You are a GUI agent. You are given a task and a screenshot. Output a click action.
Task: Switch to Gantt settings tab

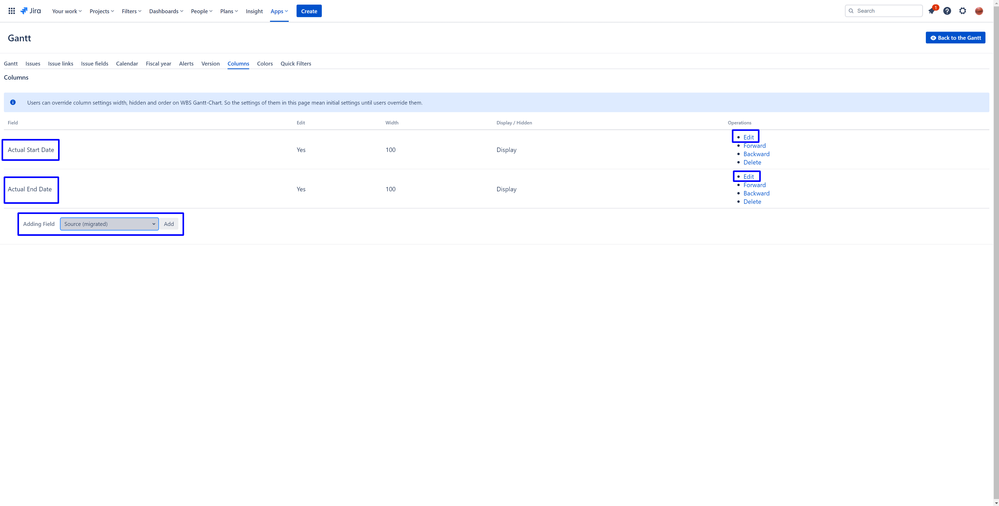(11, 64)
